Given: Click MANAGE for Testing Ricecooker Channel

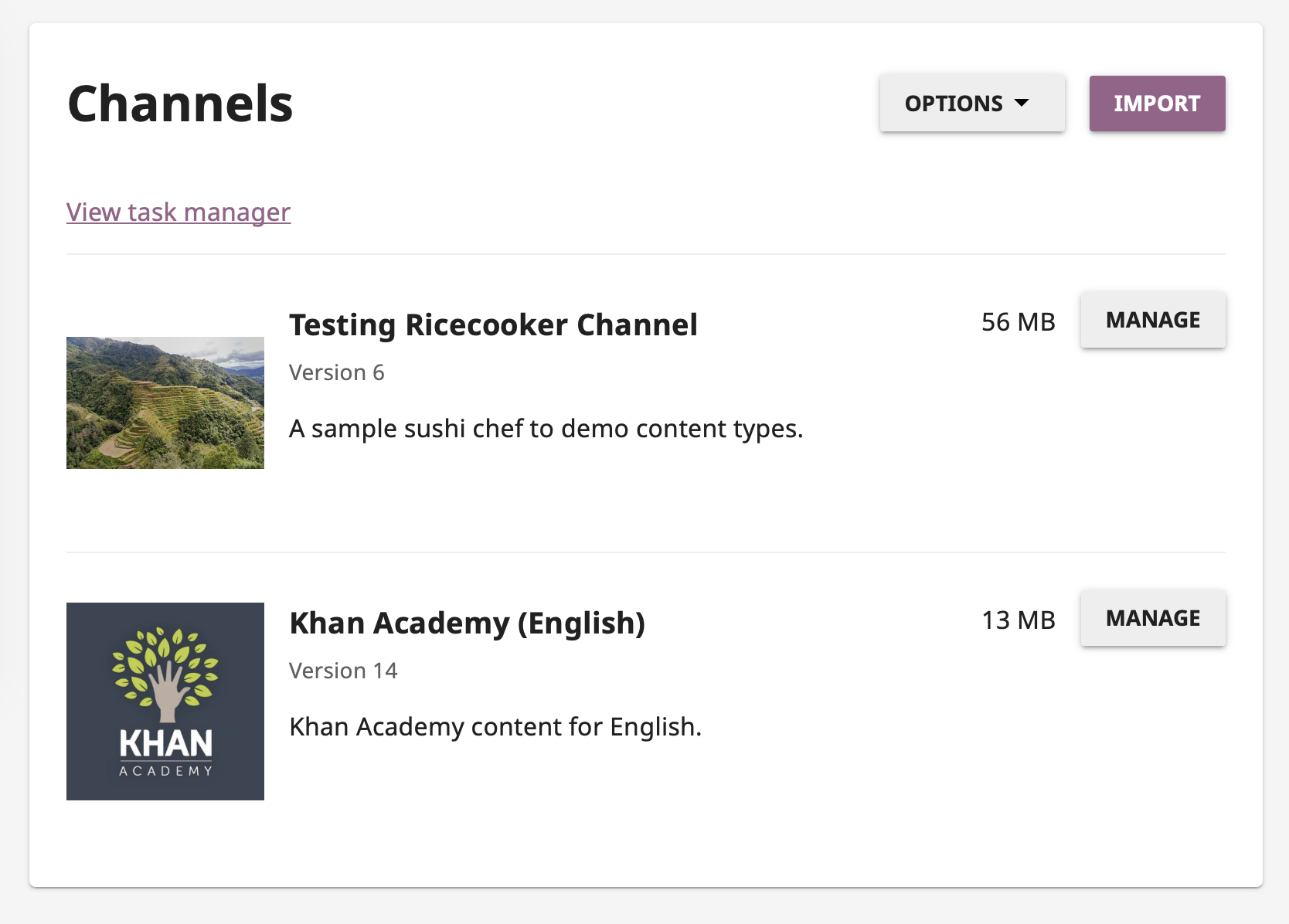Looking at the screenshot, I should coord(1152,319).
